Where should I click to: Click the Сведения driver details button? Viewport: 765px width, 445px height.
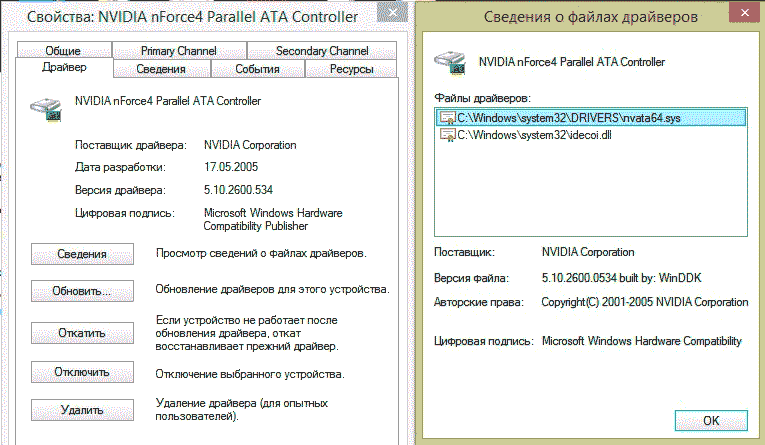click(x=82, y=254)
